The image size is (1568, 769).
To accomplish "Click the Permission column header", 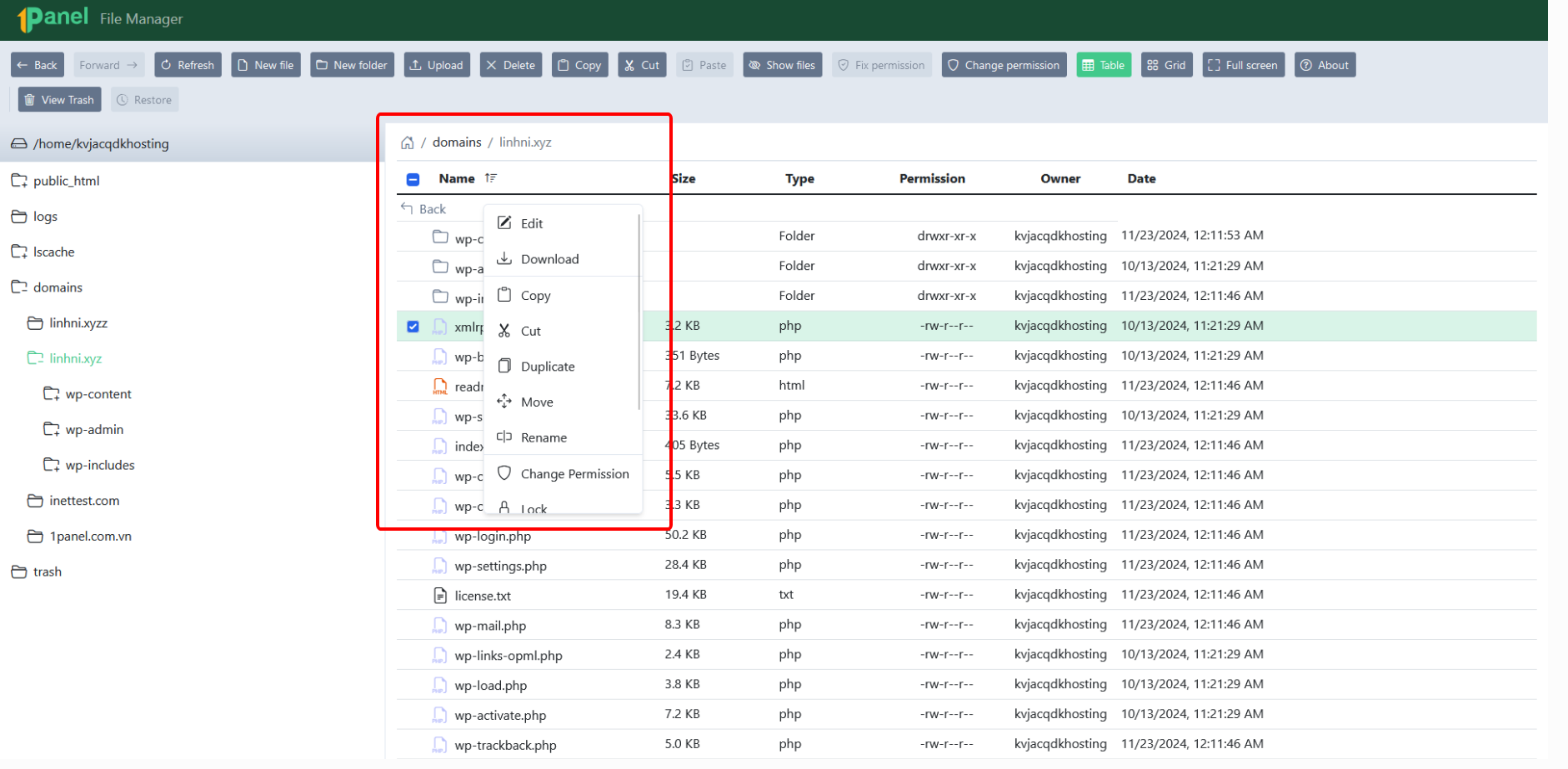I will click(932, 178).
